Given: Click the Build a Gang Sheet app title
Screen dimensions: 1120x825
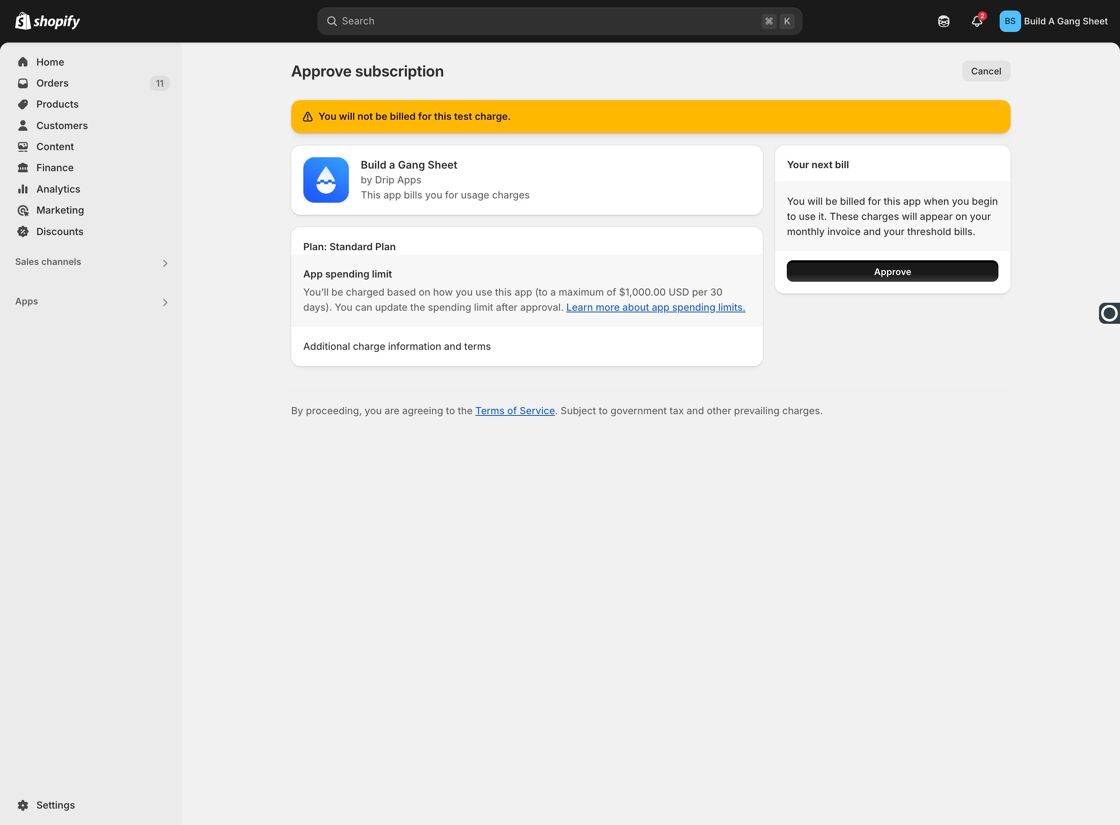Looking at the screenshot, I should tap(409, 165).
